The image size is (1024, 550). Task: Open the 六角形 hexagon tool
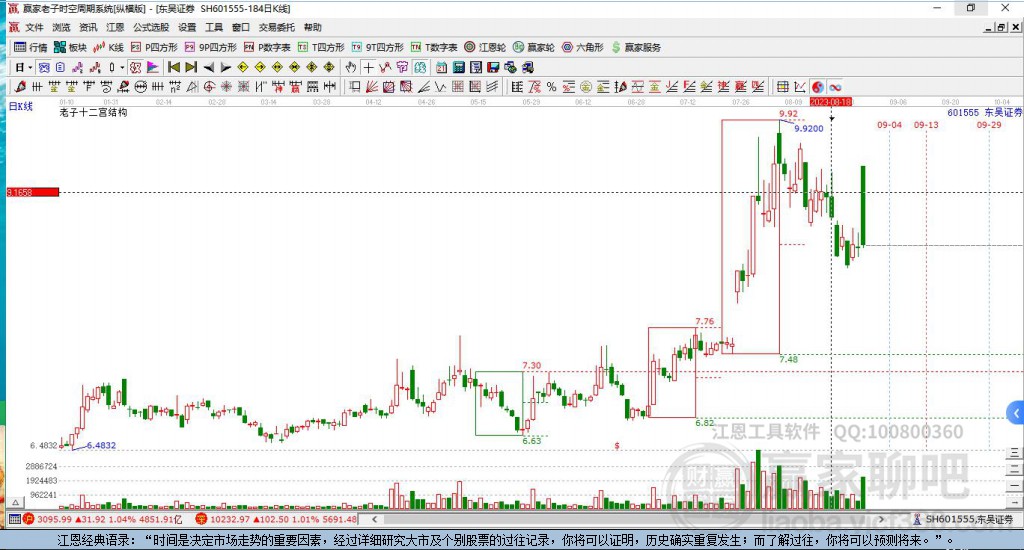point(583,47)
